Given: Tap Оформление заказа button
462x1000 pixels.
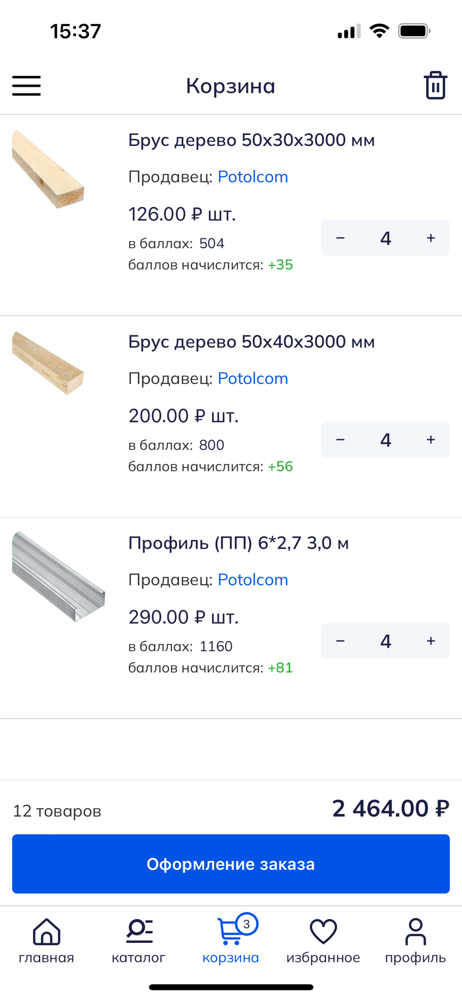Looking at the screenshot, I should [x=231, y=864].
